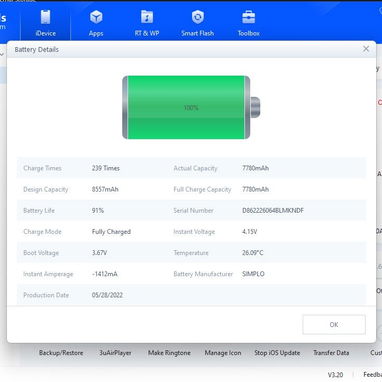Select the battery serial number value
382x382 pixels.
(x=273, y=210)
